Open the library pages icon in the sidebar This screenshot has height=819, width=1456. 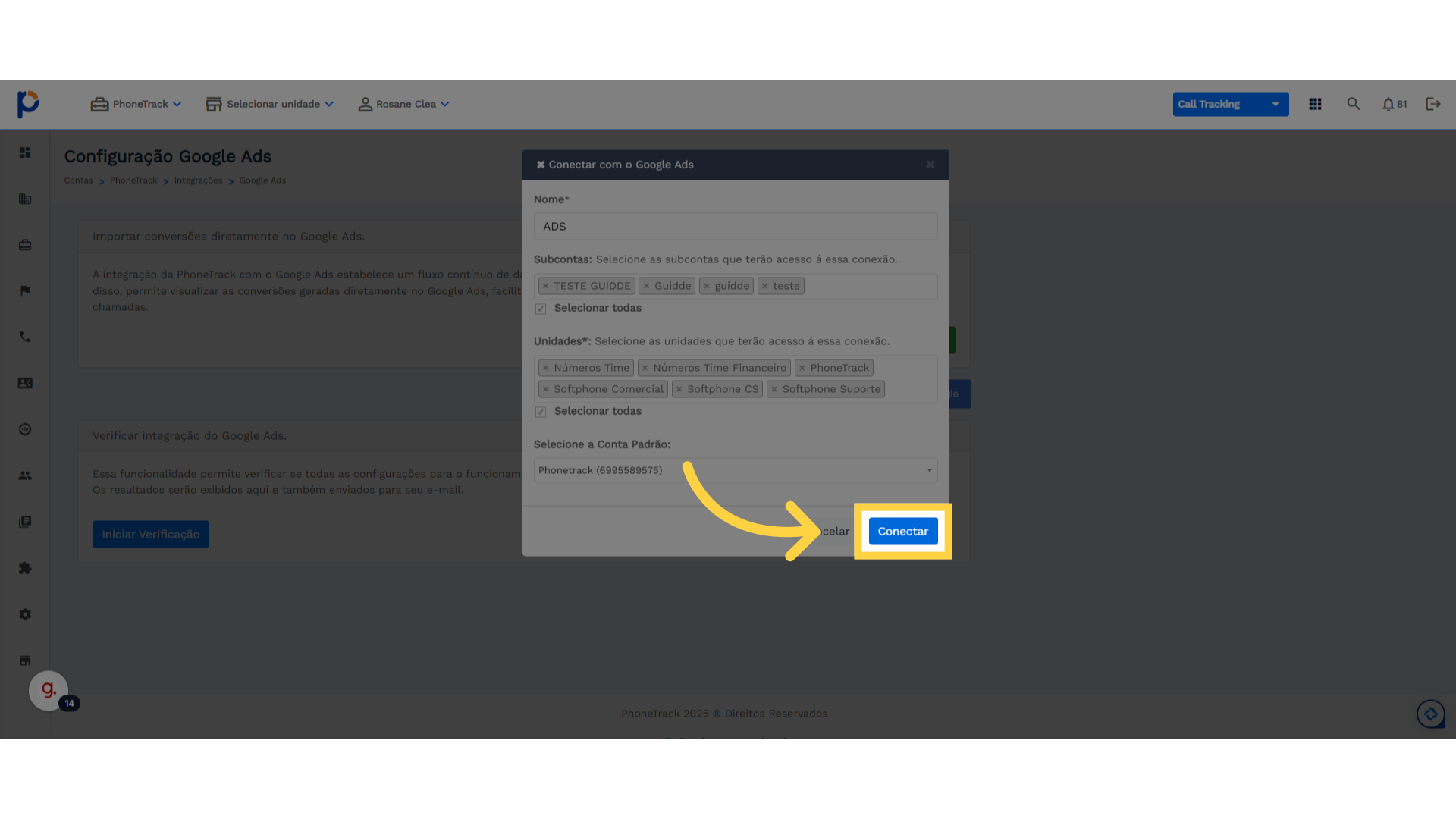25,522
